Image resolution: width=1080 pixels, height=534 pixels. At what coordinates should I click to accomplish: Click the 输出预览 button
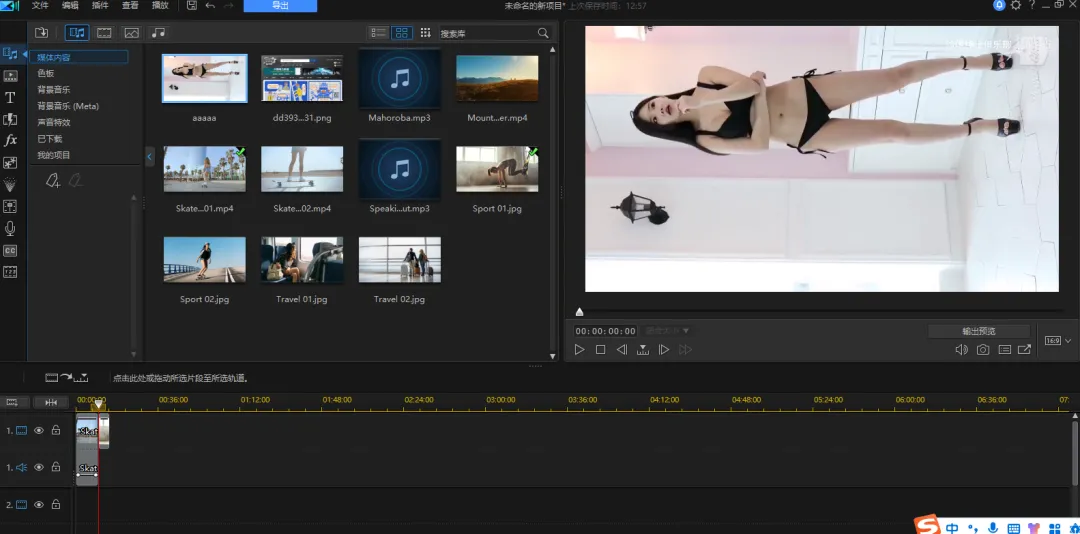point(978,331)
